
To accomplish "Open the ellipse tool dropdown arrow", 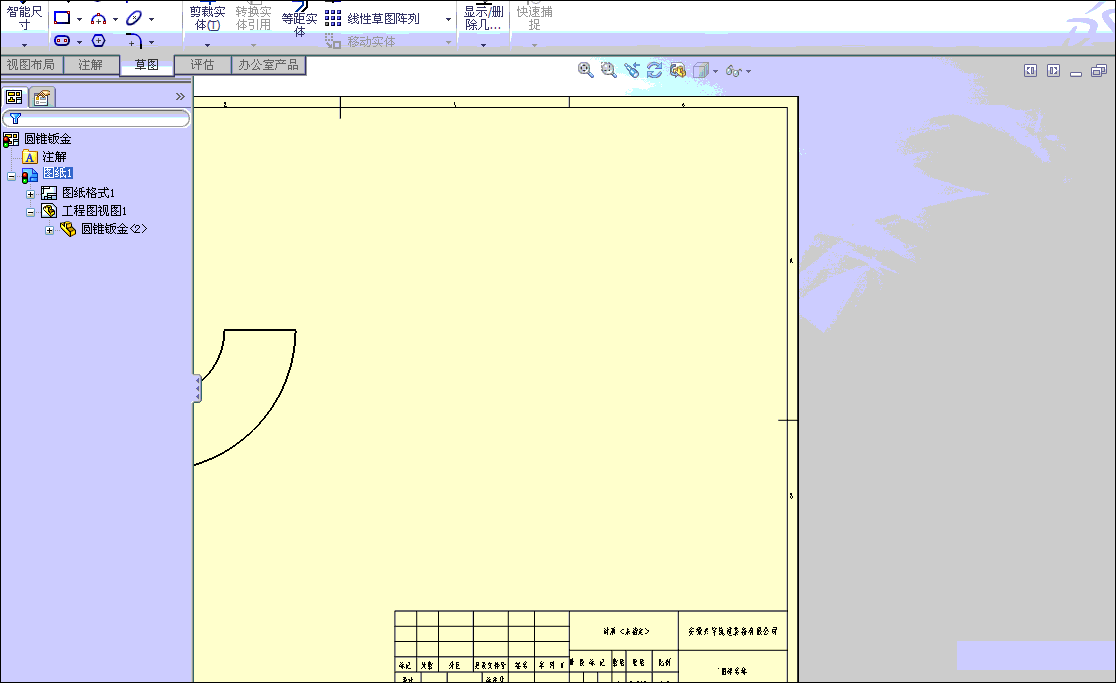I will (x=151, y=19).
